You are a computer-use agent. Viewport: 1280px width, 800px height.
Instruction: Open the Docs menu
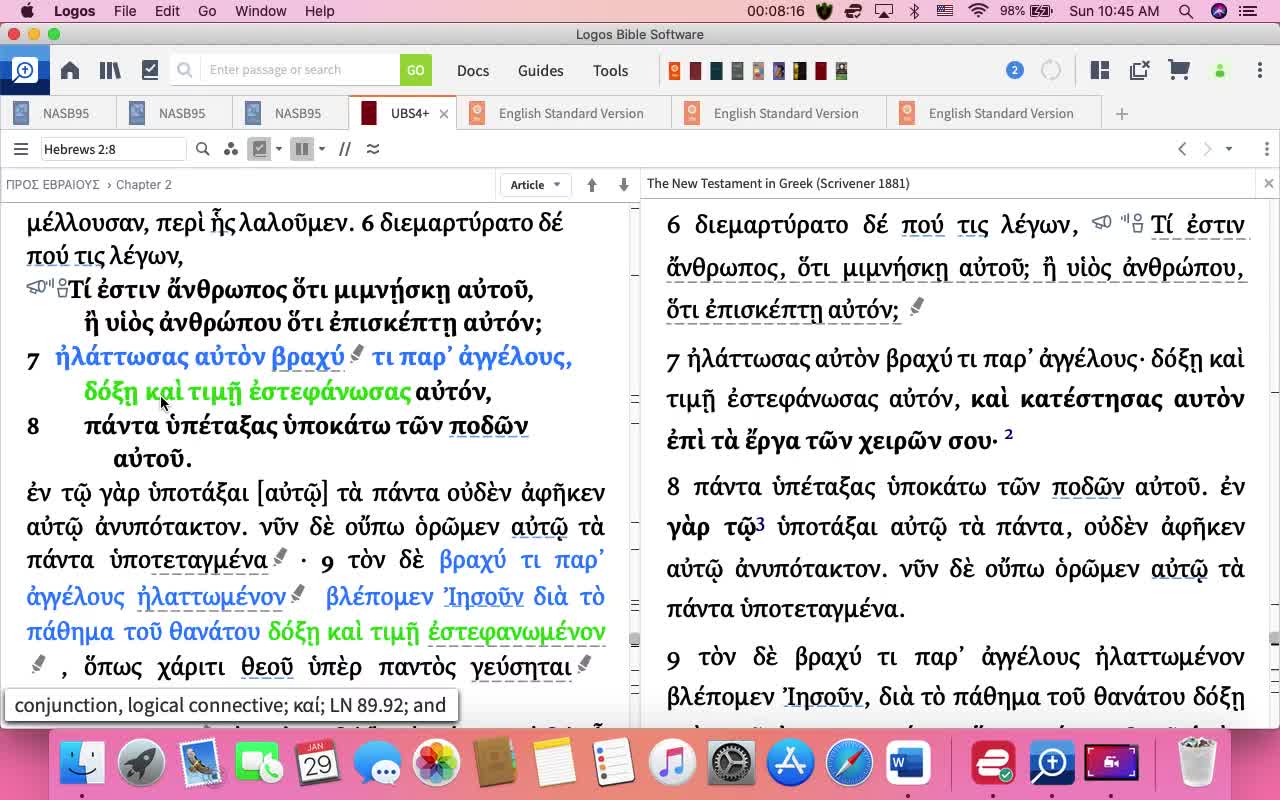473,70
